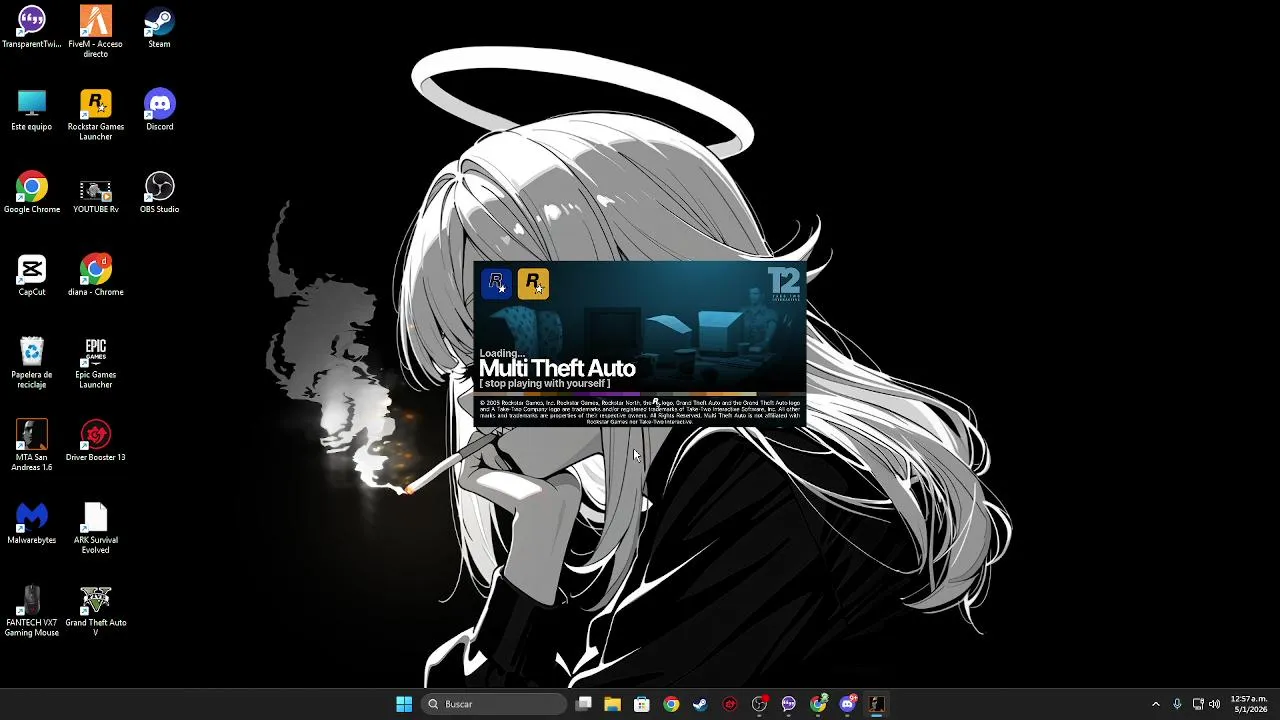Select the Este equipo desktop icon
The image size is (1280, 720).
[32, 110]
